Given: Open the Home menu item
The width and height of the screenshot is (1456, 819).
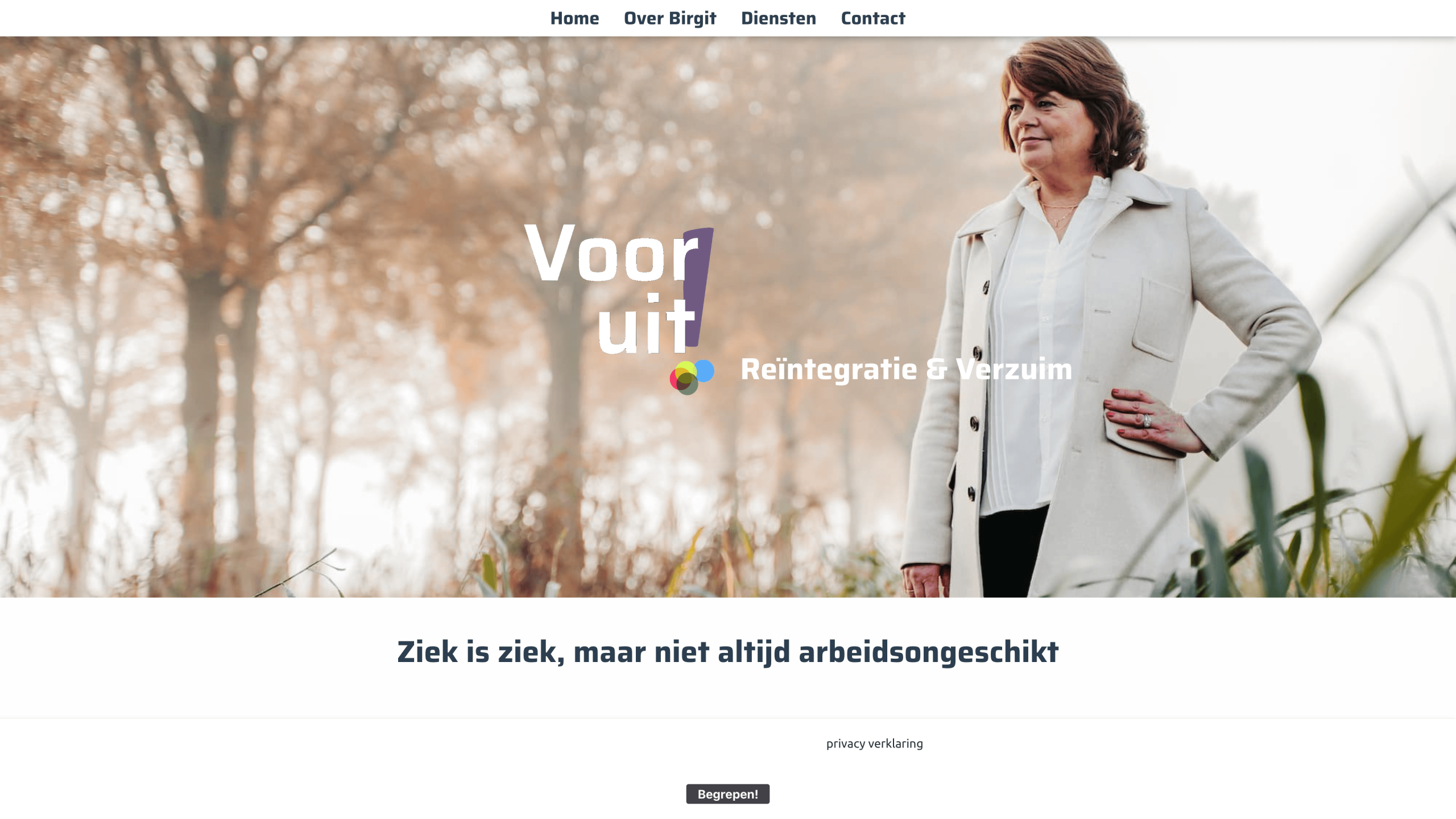Looking at the screenshot, I should pos(574,18).
